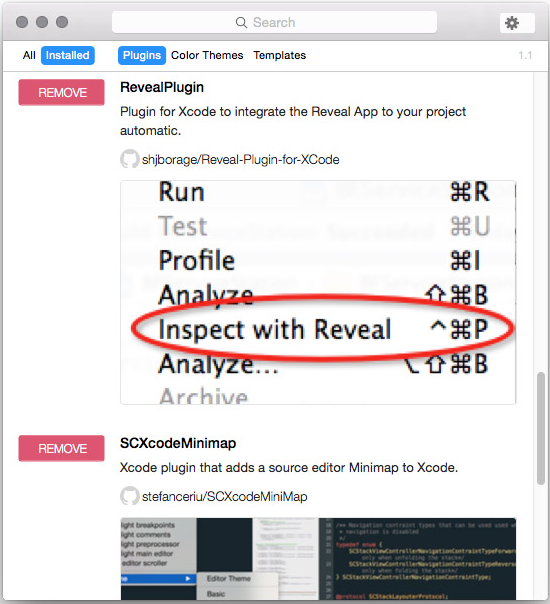Toggle the Plugins category filter

(142, 55)
